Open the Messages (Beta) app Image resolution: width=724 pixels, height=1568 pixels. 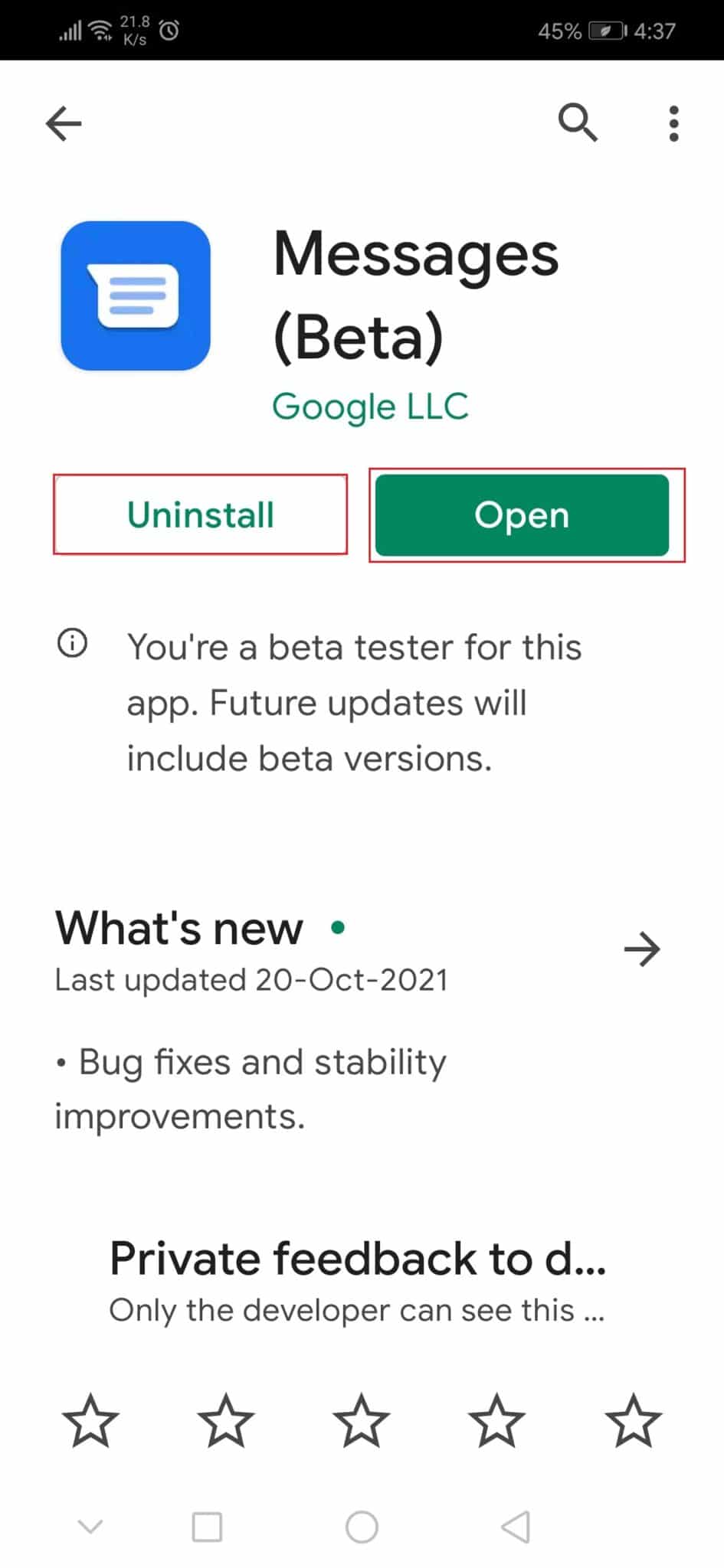(523, 514)
